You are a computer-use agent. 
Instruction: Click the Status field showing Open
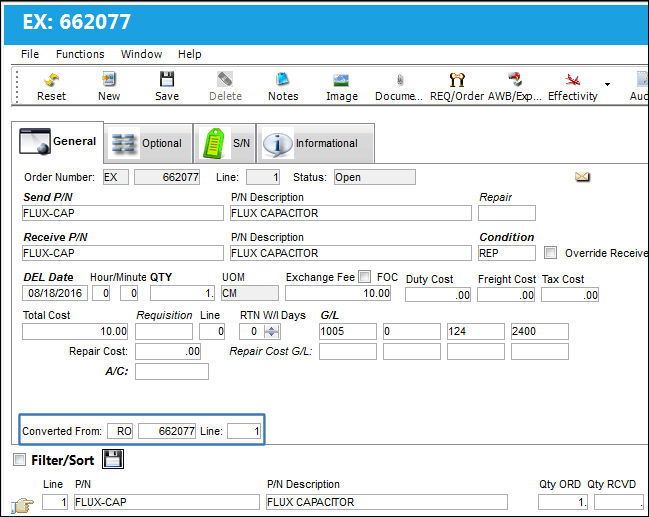point(375,177)
